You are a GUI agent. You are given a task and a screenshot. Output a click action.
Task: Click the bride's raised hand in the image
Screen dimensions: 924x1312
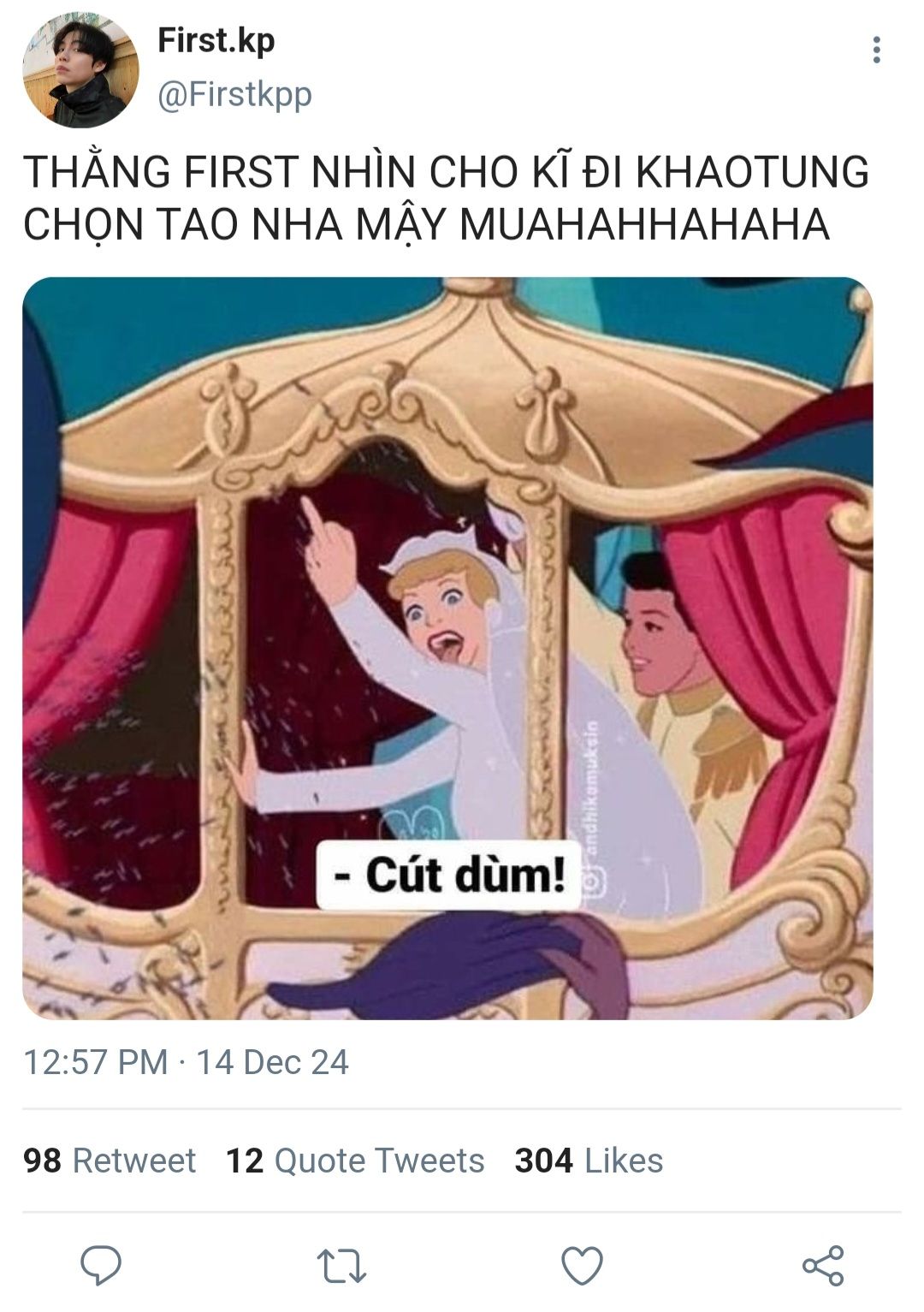(328, 548)
